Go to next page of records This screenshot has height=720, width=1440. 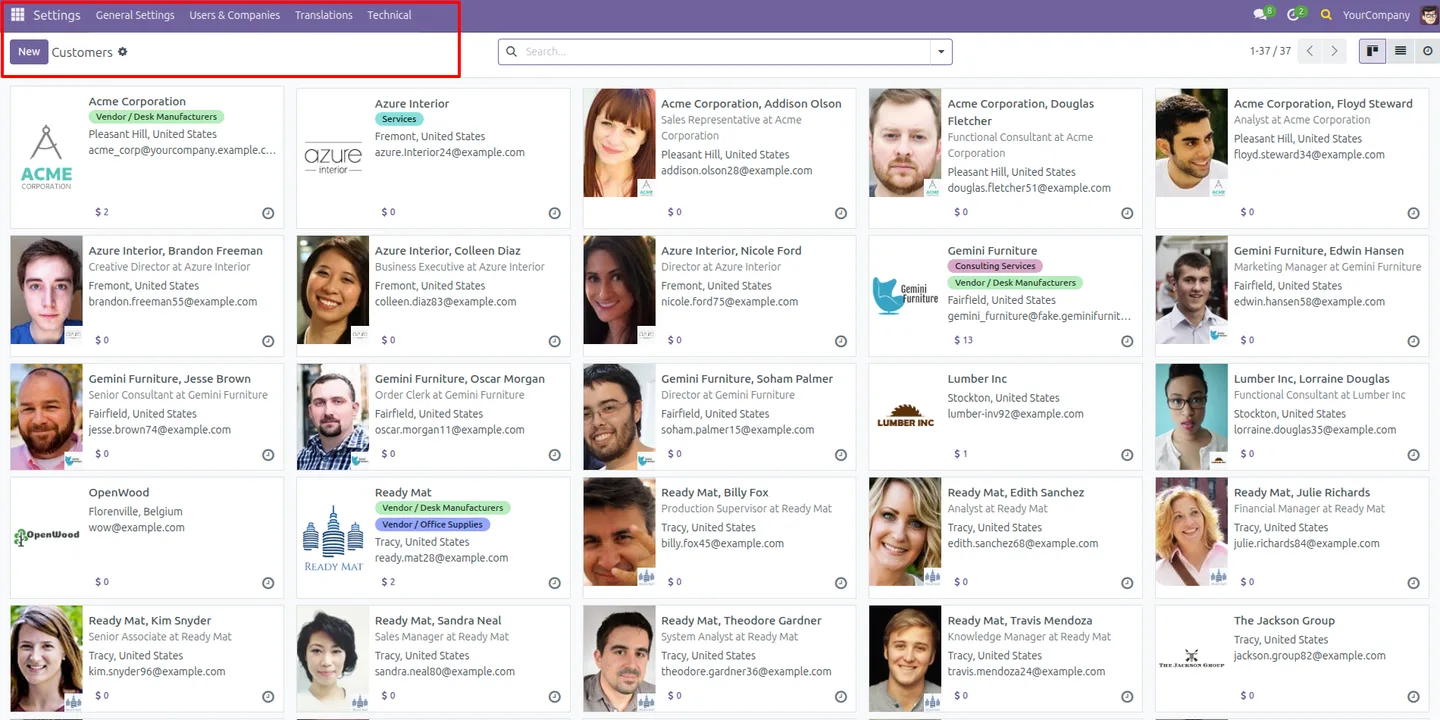tap(1334, 51)
